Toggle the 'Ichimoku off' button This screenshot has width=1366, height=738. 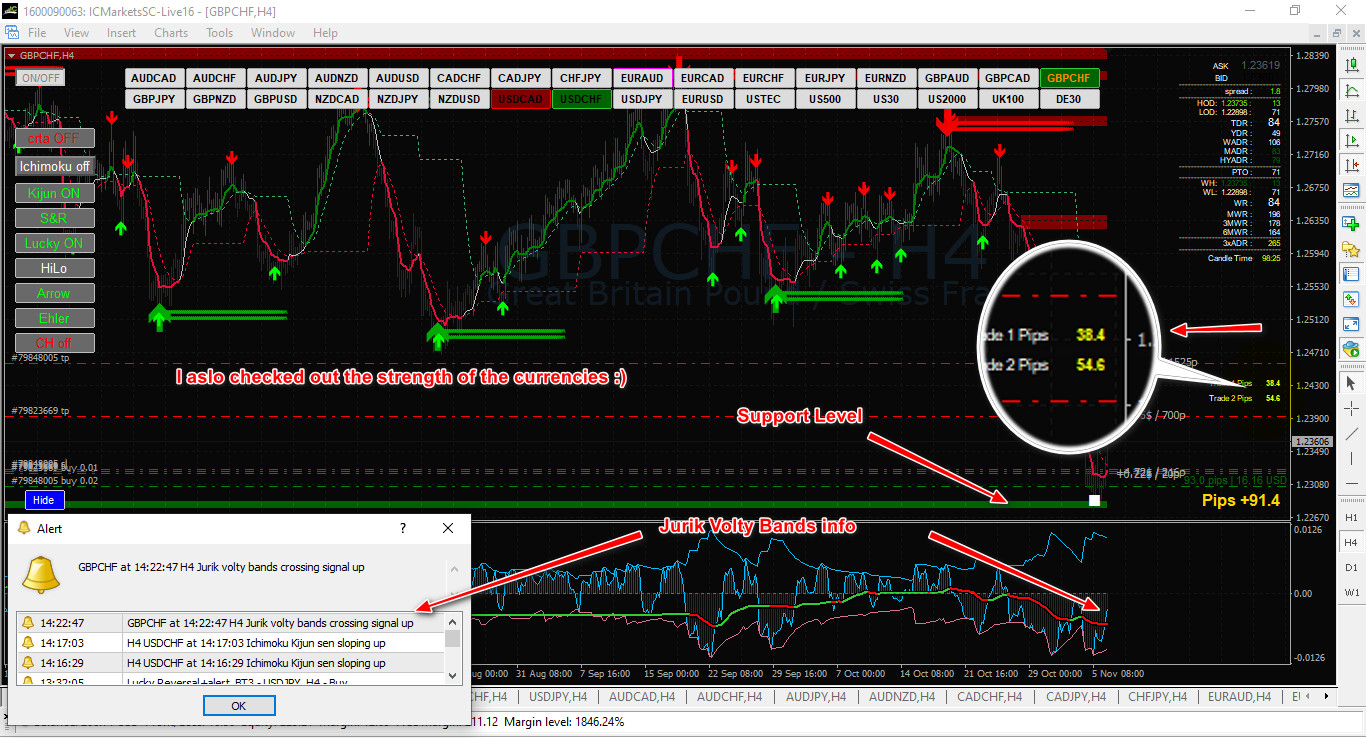[55, 166]
